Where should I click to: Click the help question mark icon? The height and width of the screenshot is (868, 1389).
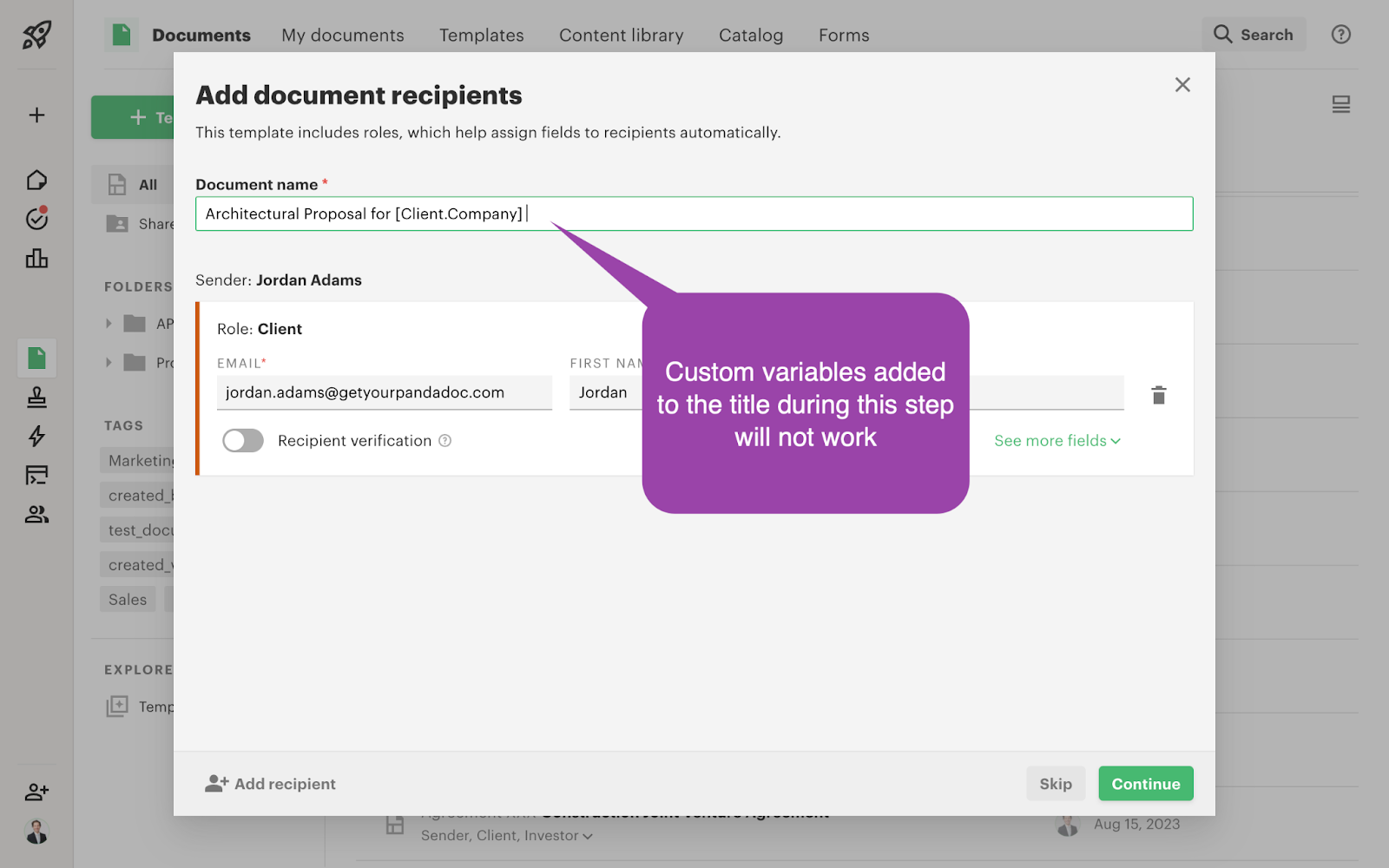(x=1340, y=35)
